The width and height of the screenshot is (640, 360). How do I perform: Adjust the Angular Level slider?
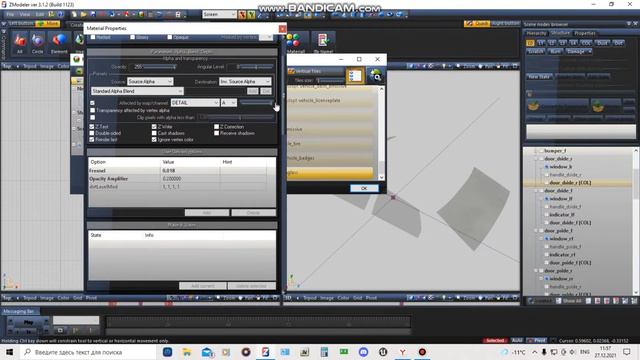(x=255, y=67)
